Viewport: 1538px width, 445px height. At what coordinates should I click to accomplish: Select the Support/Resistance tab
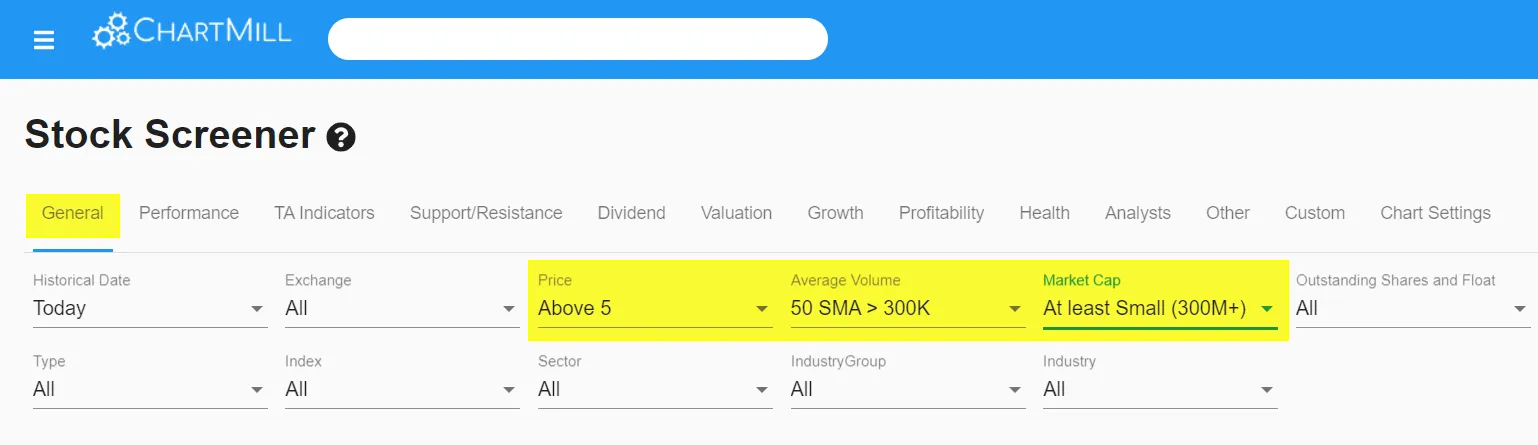pyautogui.click(x=486, y=213)
